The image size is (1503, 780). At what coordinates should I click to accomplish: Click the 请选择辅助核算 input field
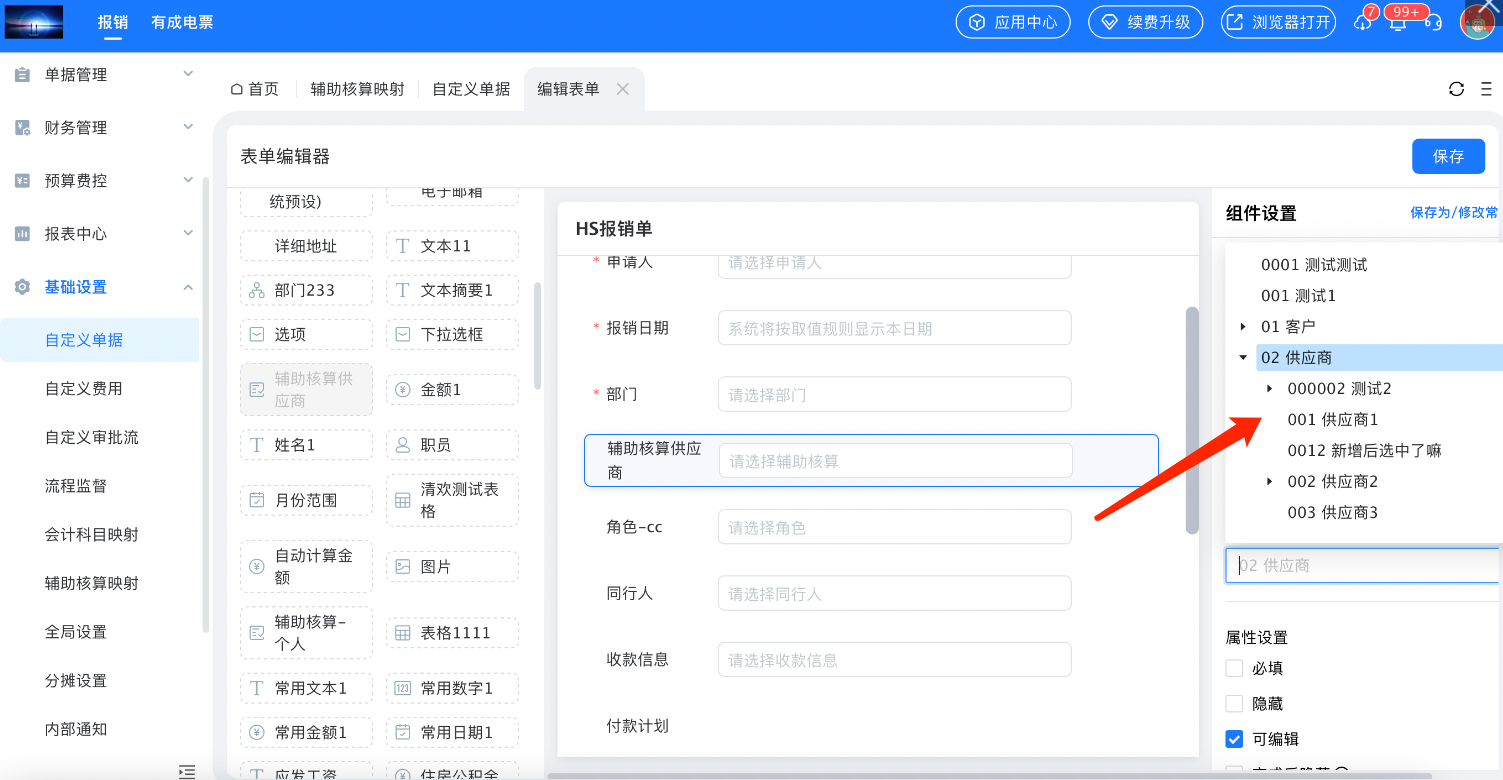point(895,461)
